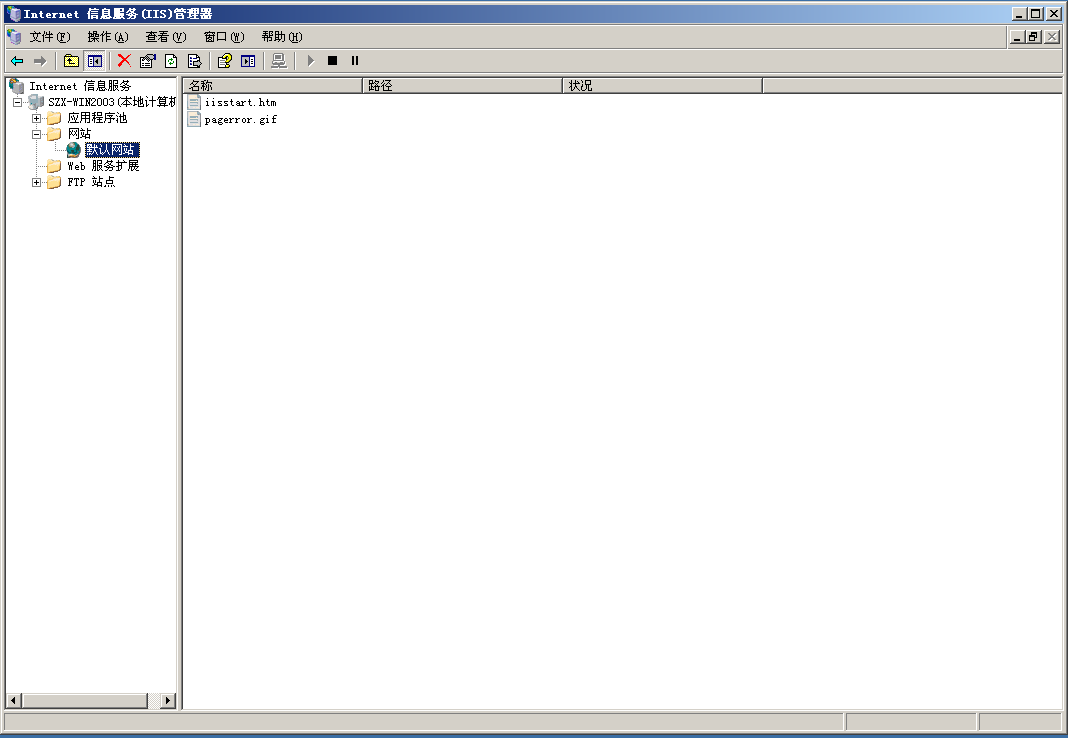Image resolution: width=1068 pixels, height=738 pixels.
Task: Click the pagerror.gif file icon
Action: tap(194, 119)
